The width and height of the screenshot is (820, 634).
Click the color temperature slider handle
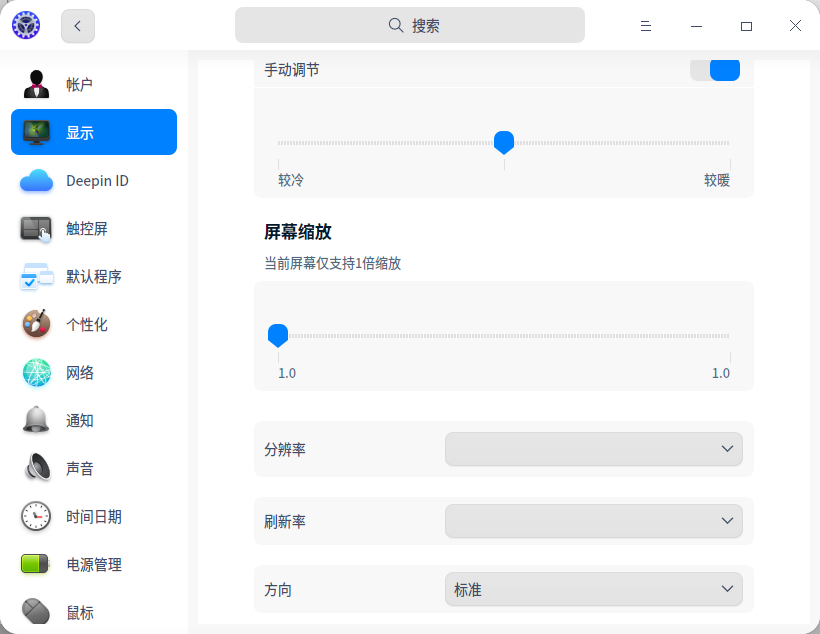click(504, 142)
